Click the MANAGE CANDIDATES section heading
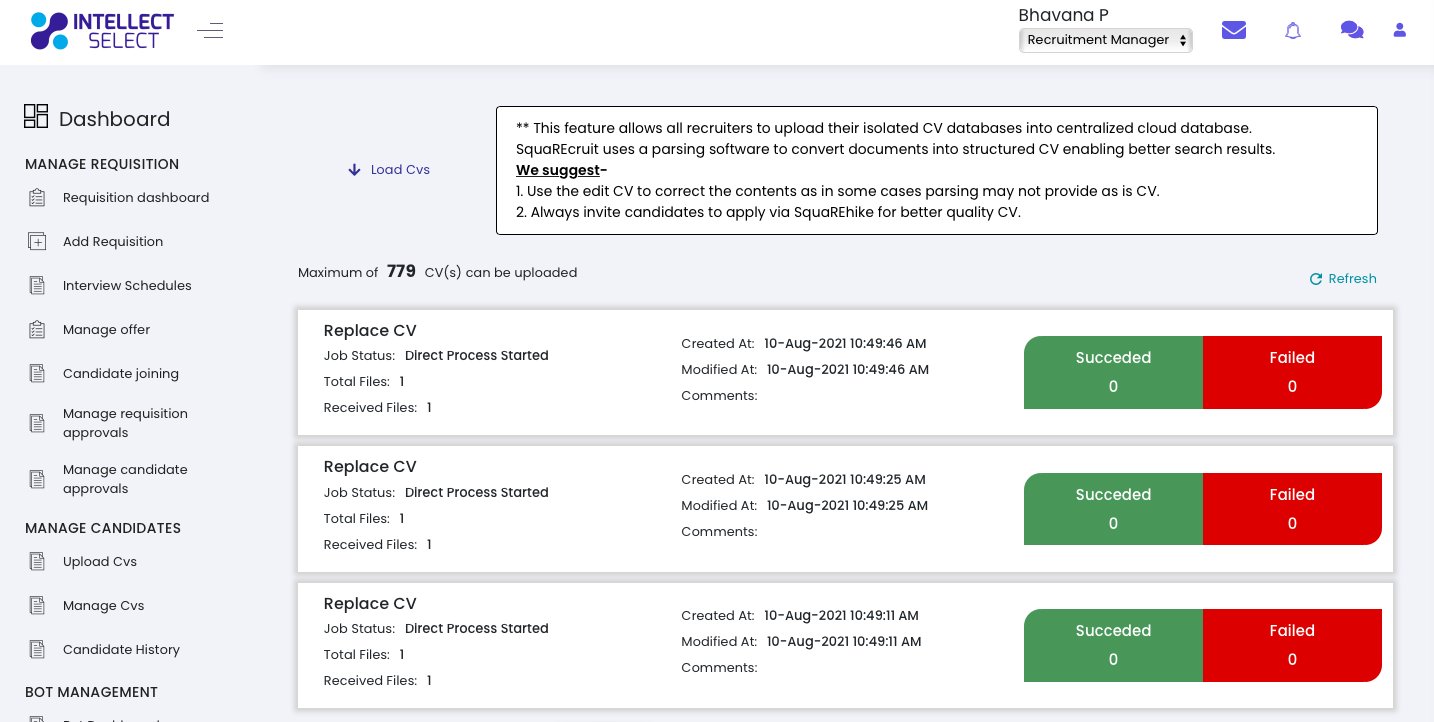The image size is (1434, 722). click(x=103, y=528)
